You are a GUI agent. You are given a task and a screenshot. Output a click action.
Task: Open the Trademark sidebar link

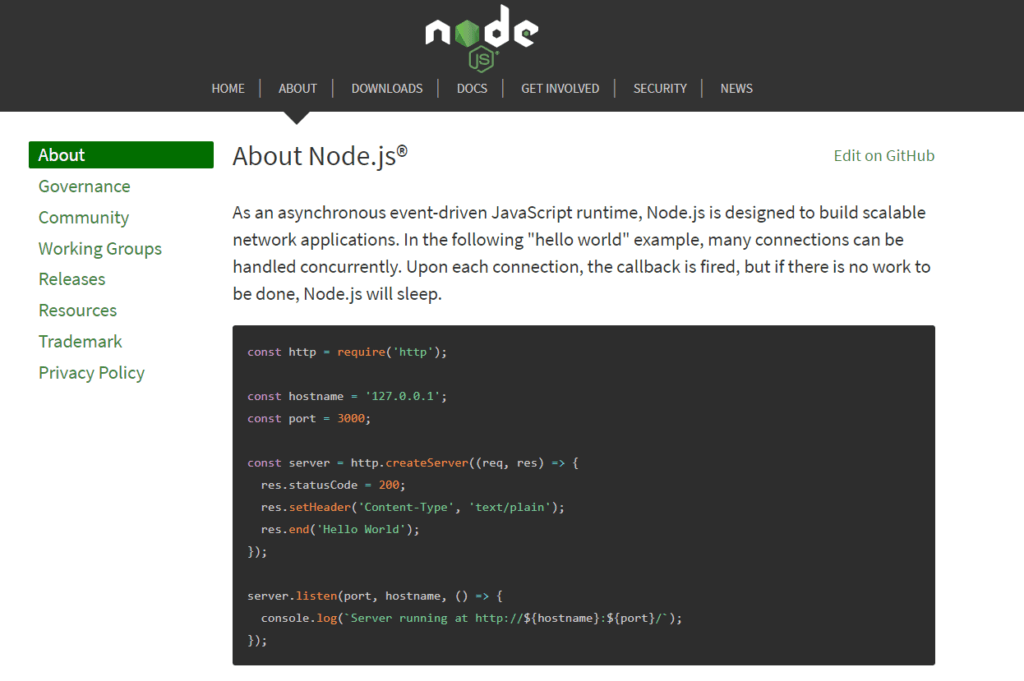click(x=80, y=341)
